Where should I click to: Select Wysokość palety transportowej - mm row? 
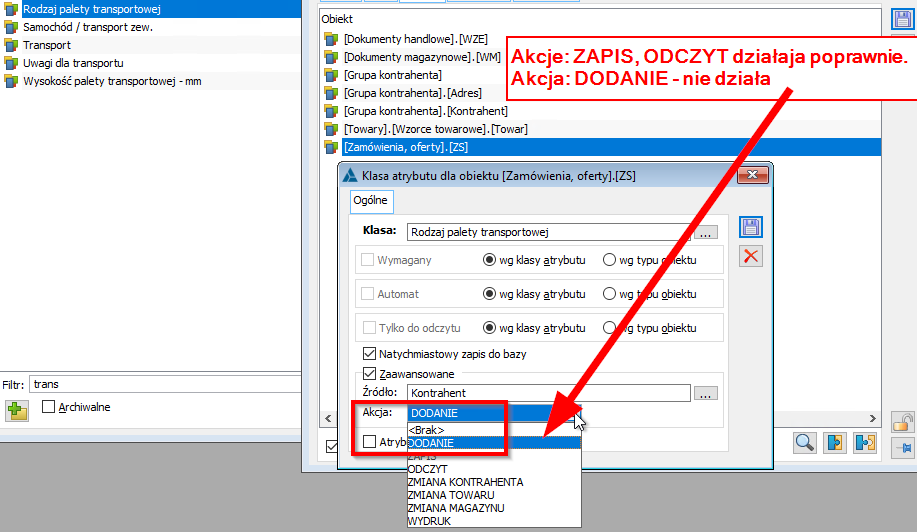pos(151,81)
